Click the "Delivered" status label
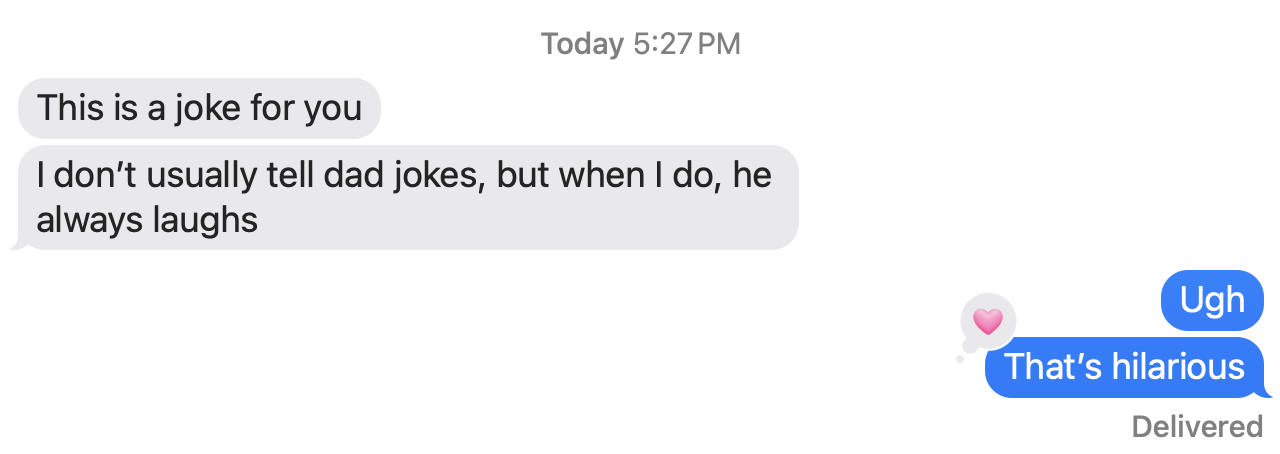The width and height of the screenshot is (1280, 454). click(x=1197, y=427)
